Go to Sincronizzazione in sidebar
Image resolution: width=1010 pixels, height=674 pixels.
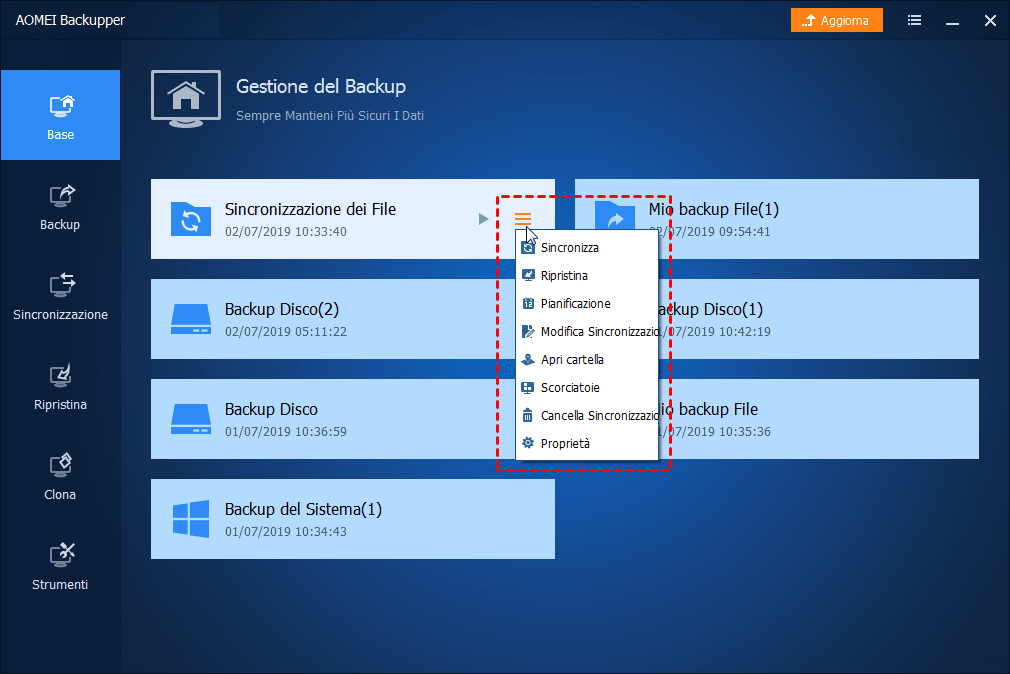61,297
